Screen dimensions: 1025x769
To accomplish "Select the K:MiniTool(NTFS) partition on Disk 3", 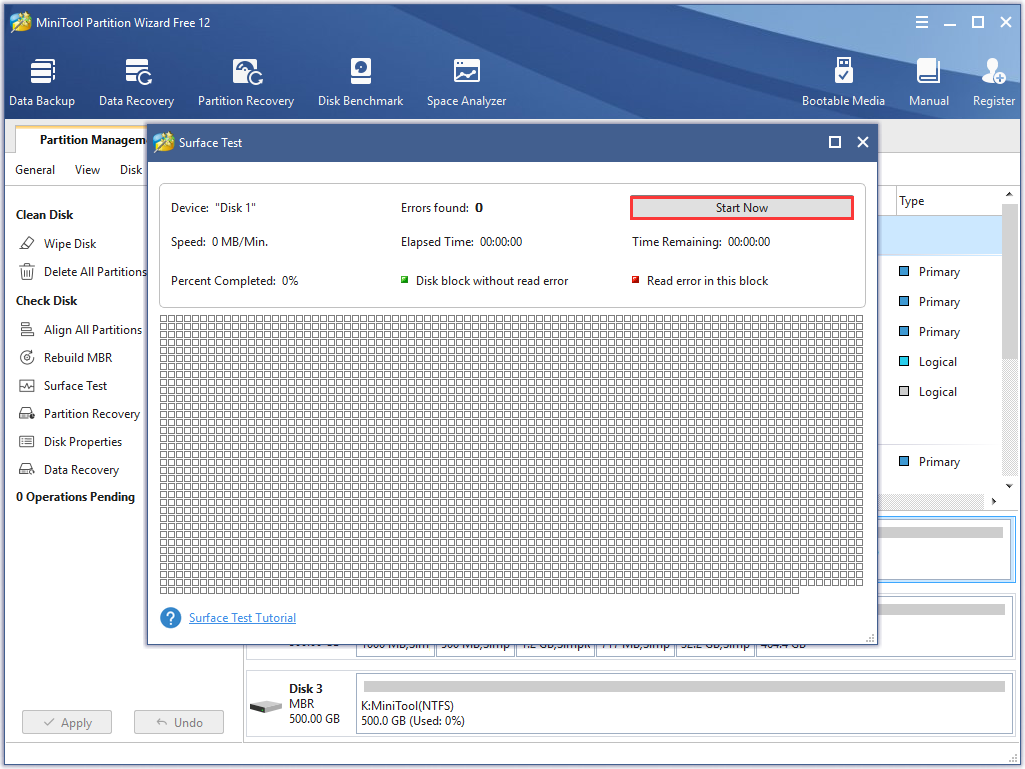I will [684, 703].
